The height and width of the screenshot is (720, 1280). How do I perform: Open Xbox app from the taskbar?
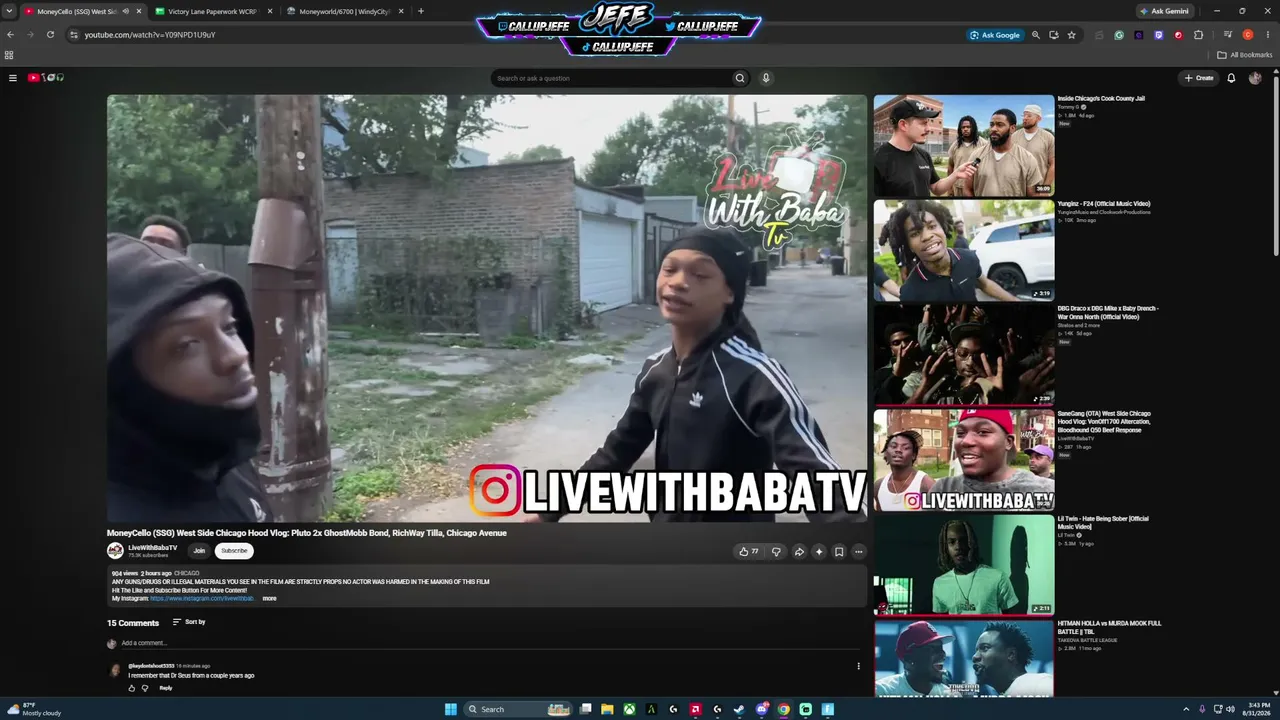[629, 710]
